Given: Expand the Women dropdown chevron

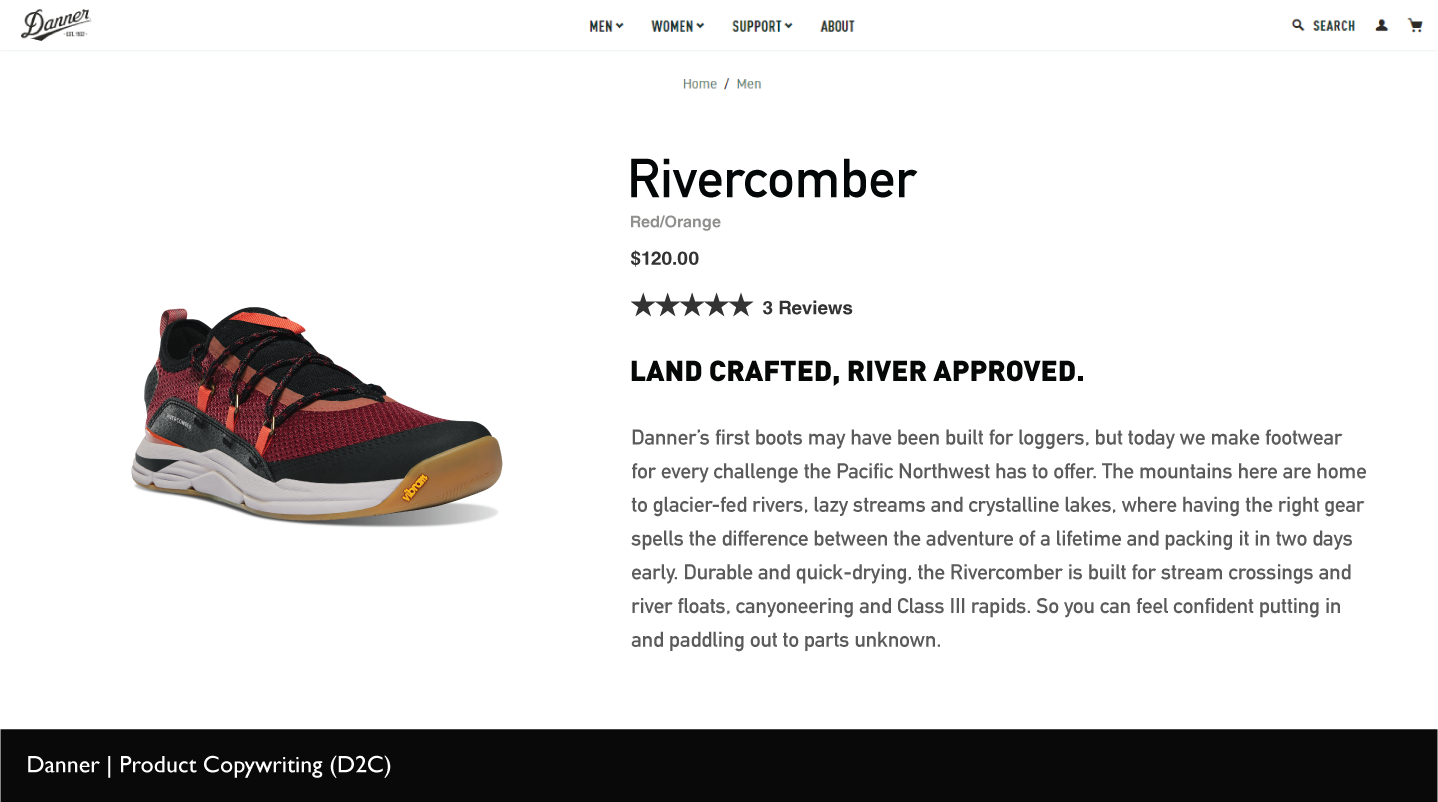Looking at the screenshot, I should click(x=700, y=26).
